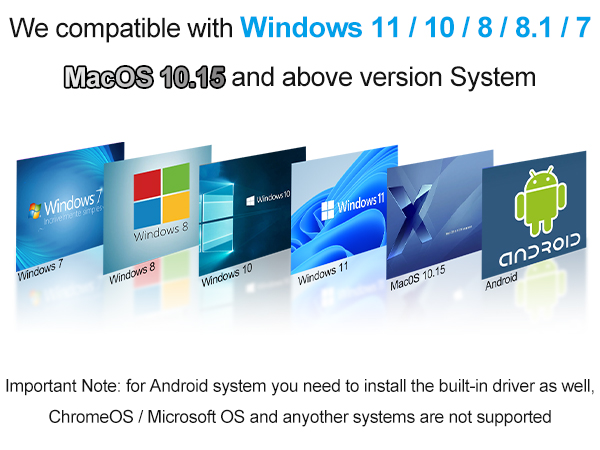Viewport: 600px width, 450px height.
Task: Click blue Windows 11 / 10 / 8 heading text
Action: [416, 27]
